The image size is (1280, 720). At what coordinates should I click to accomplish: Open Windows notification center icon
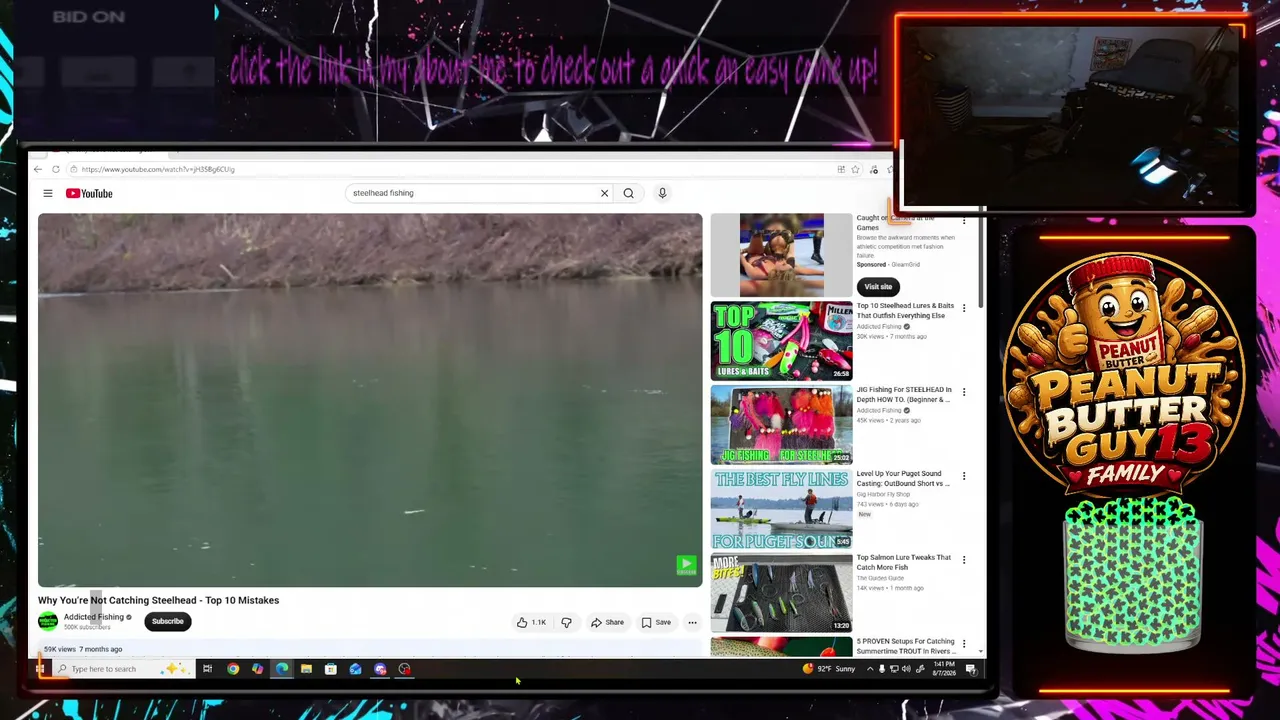coord(970,669)
